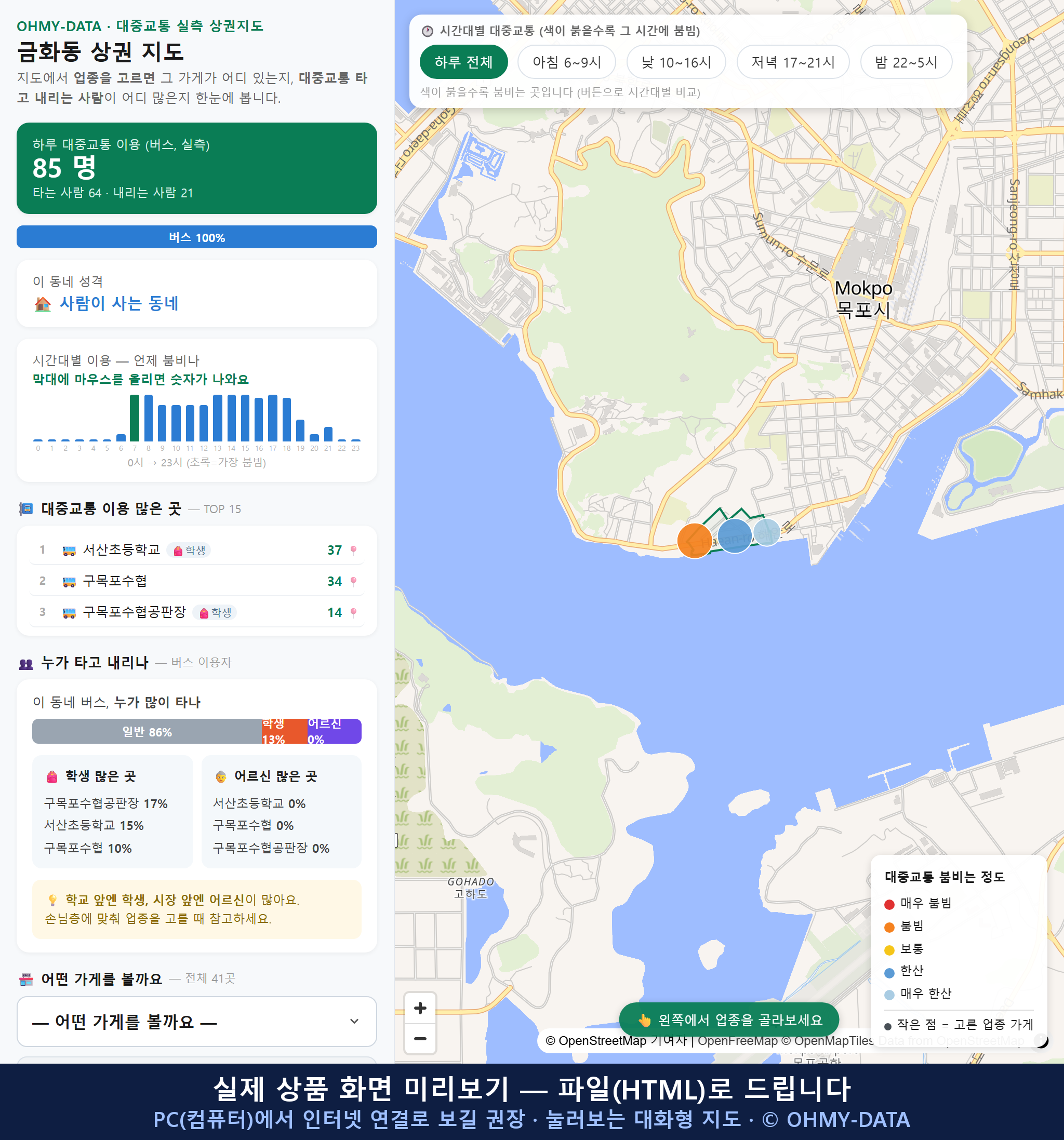
Task: Zoom in the map with plus button
Action: click(x=420, y=1008)
